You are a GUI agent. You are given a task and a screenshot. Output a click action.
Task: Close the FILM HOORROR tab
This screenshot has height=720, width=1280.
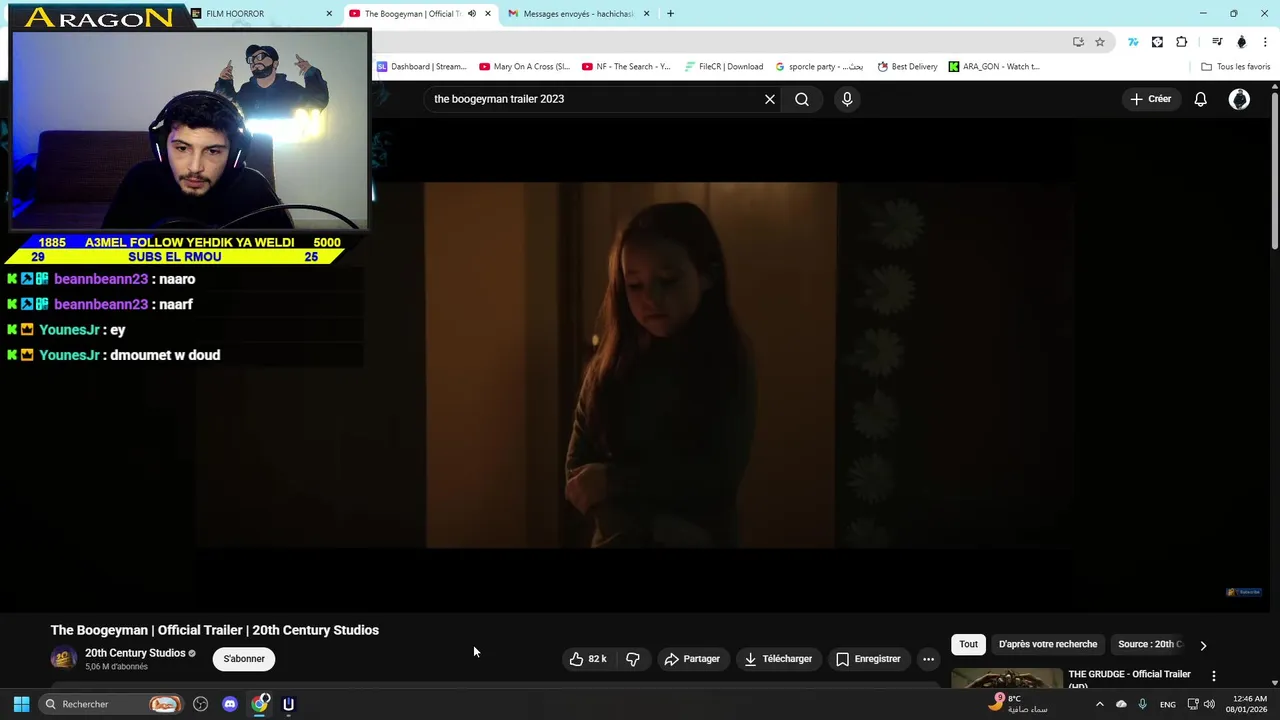click(x=329, y=14)
